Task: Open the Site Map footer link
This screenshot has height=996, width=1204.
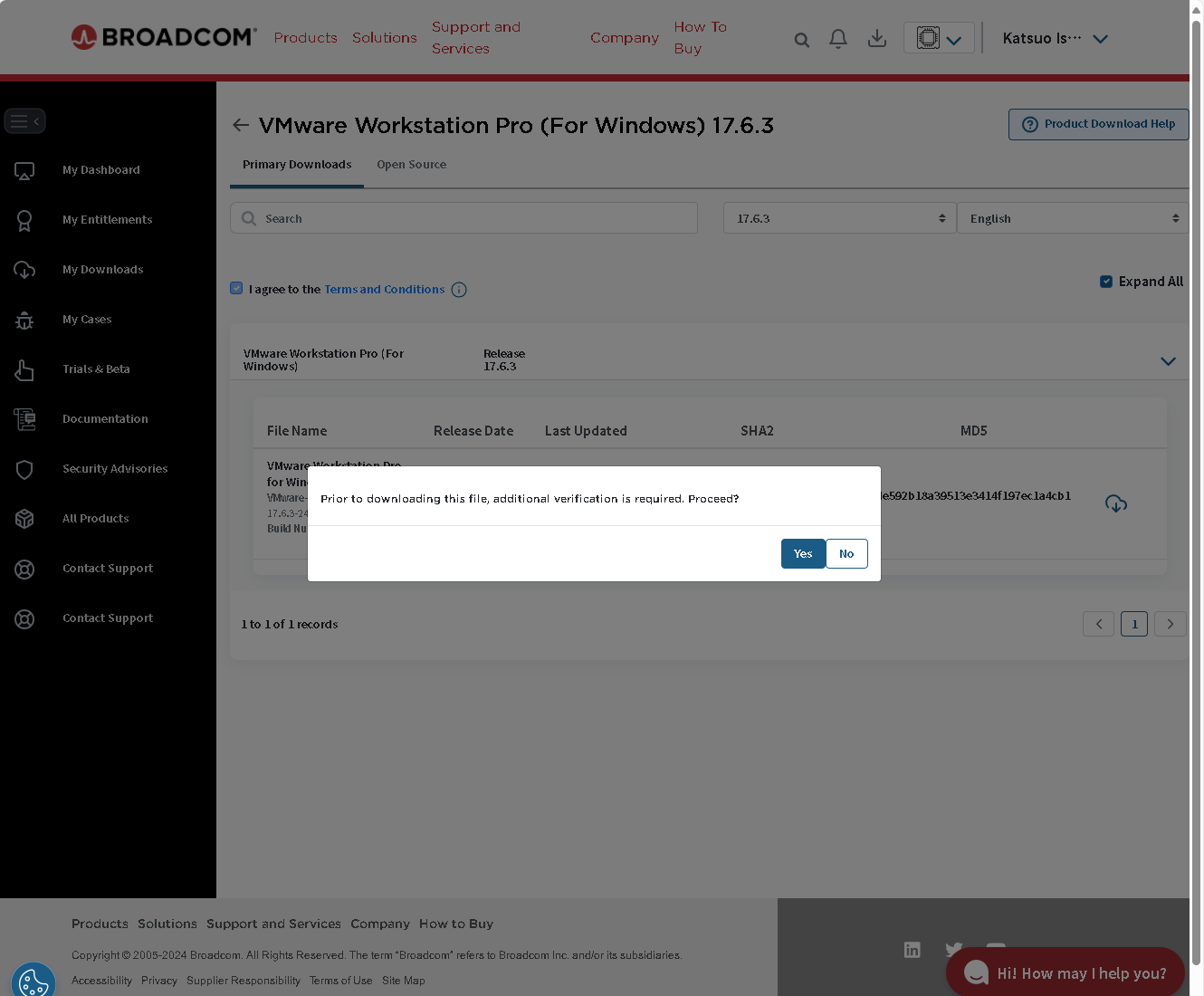Action: [x=404, y=981]
